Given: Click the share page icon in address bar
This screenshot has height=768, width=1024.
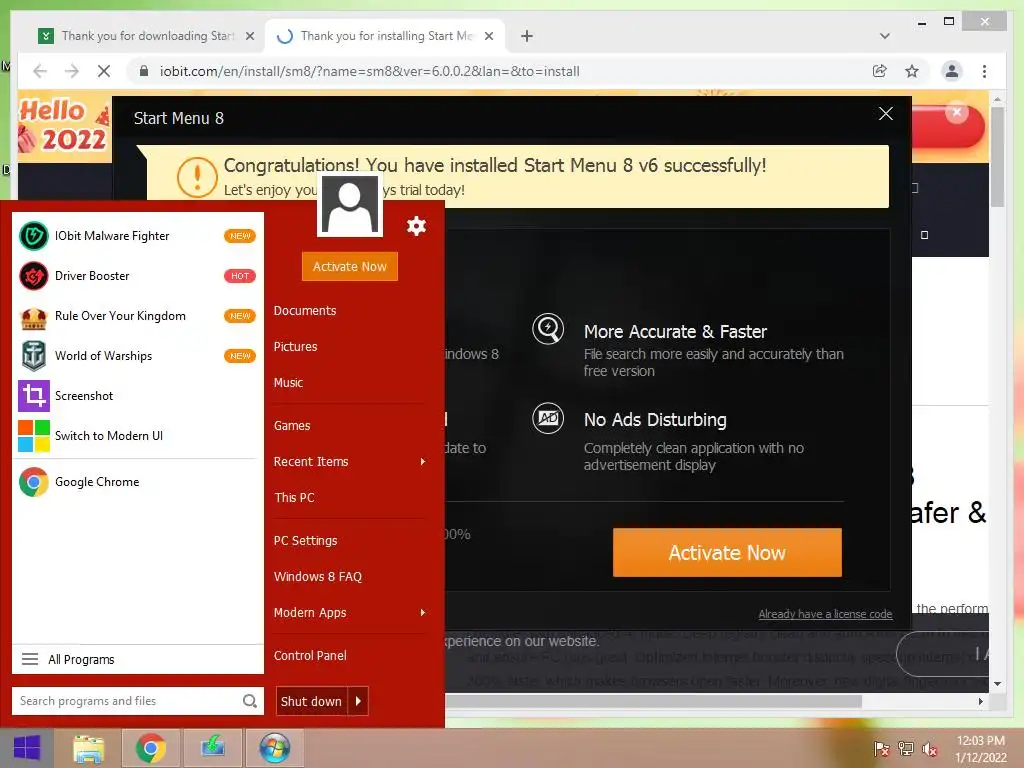Looking at the screenshot, I should 880,71.
